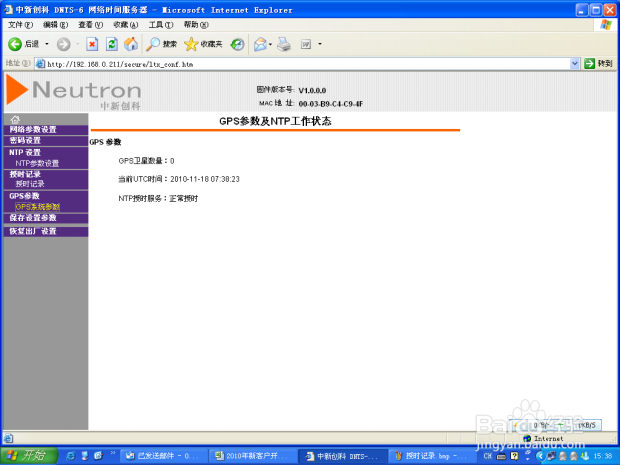Click the 开始 Start button
The height and width of the screenshot is (466, 620).
[29, 456]
